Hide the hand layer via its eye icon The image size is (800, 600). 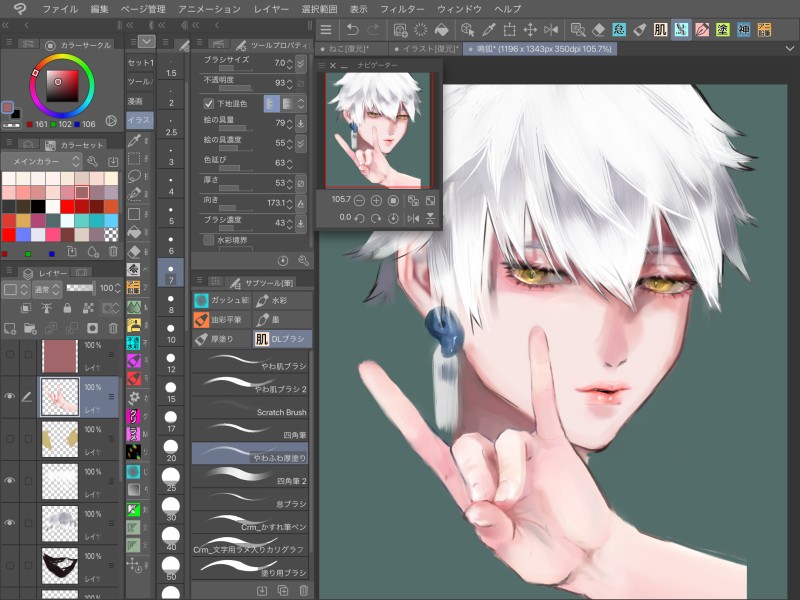[x=9, y=396]
